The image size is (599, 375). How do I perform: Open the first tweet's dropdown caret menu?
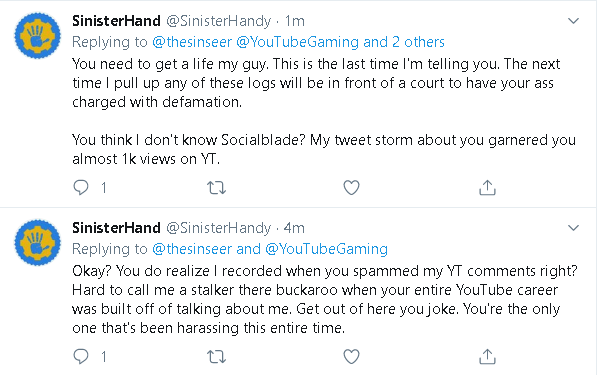tap(573, 21)
